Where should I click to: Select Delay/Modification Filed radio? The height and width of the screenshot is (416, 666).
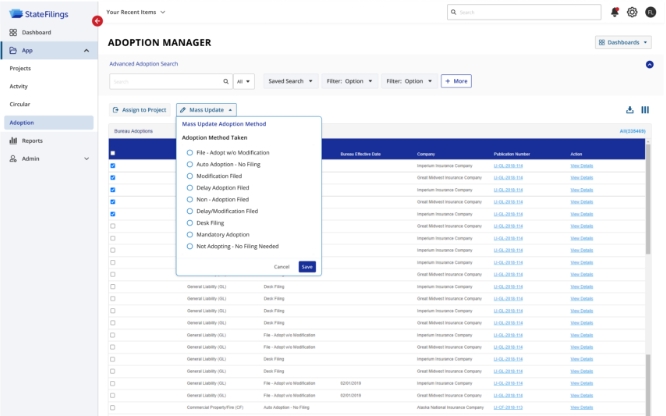click(190, 211)
